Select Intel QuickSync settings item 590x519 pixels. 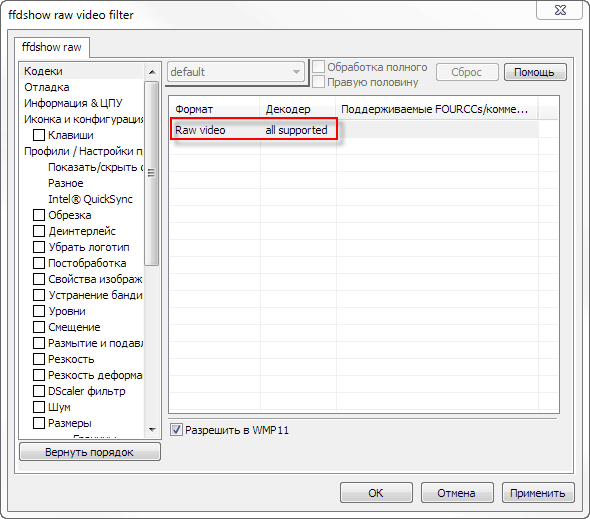coord(90,199)
